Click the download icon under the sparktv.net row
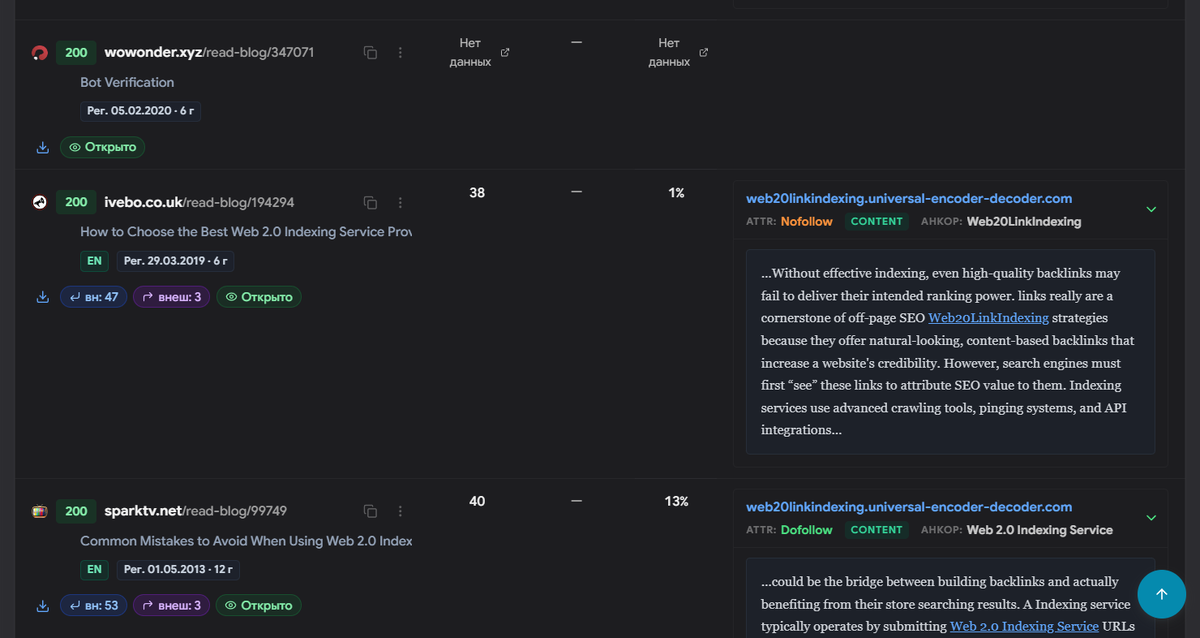 coord(43,606)
